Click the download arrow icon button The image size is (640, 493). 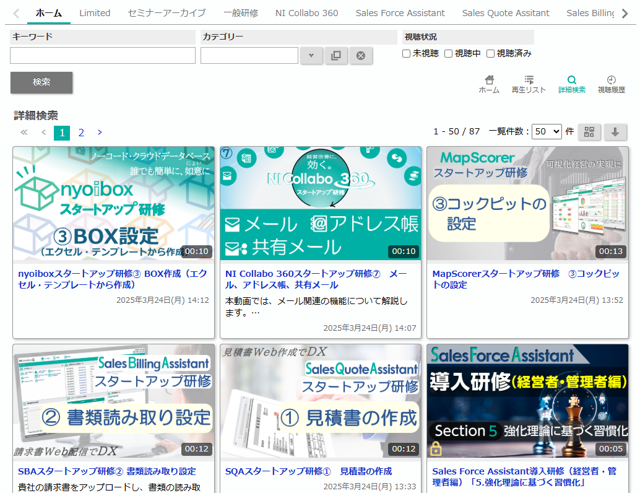[615, 132]
